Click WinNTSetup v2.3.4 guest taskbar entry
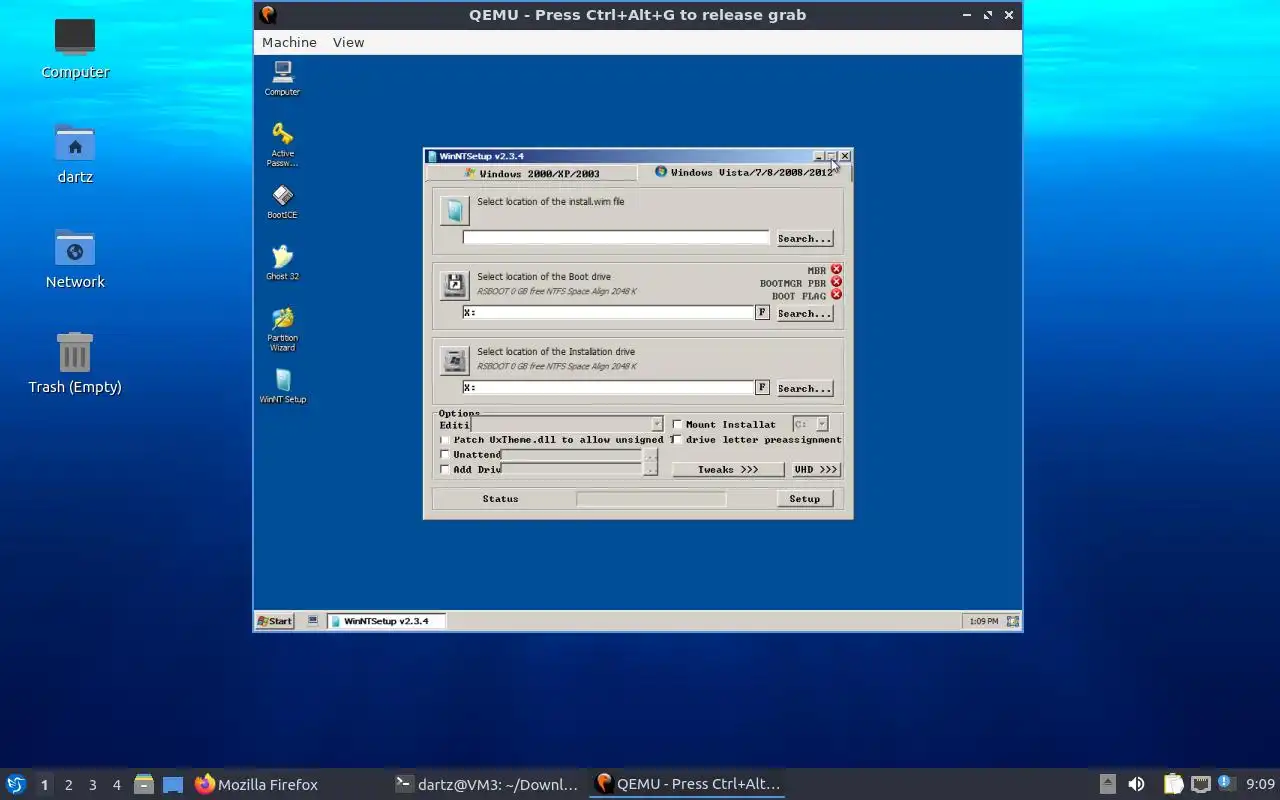 coord(386,621)
